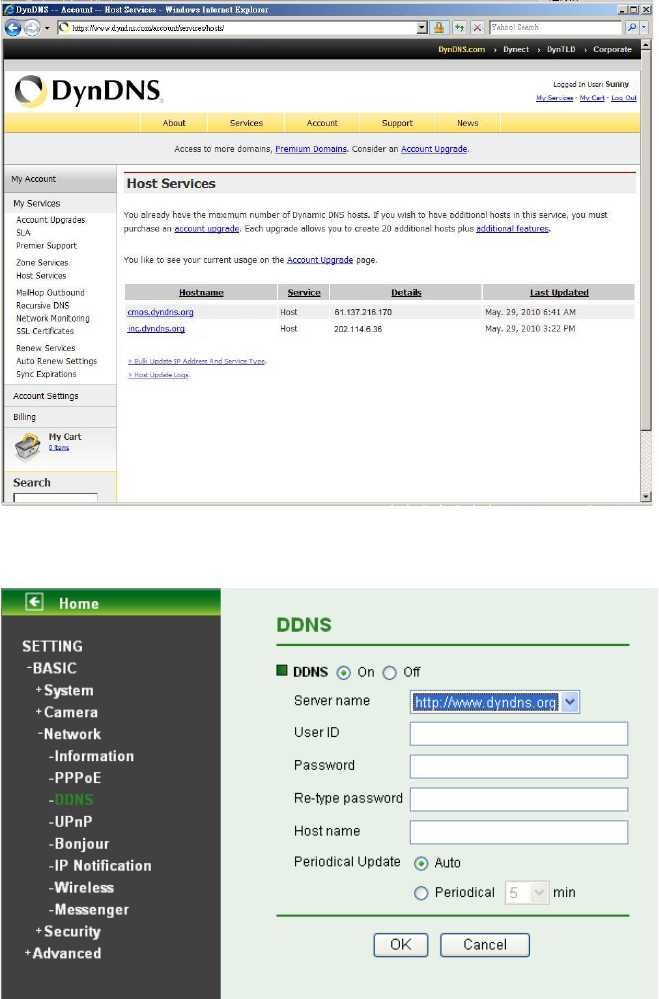Click the Re-type password field
Image resolution: width=659 pixels, height=999 pixels.
click(519, 799)
